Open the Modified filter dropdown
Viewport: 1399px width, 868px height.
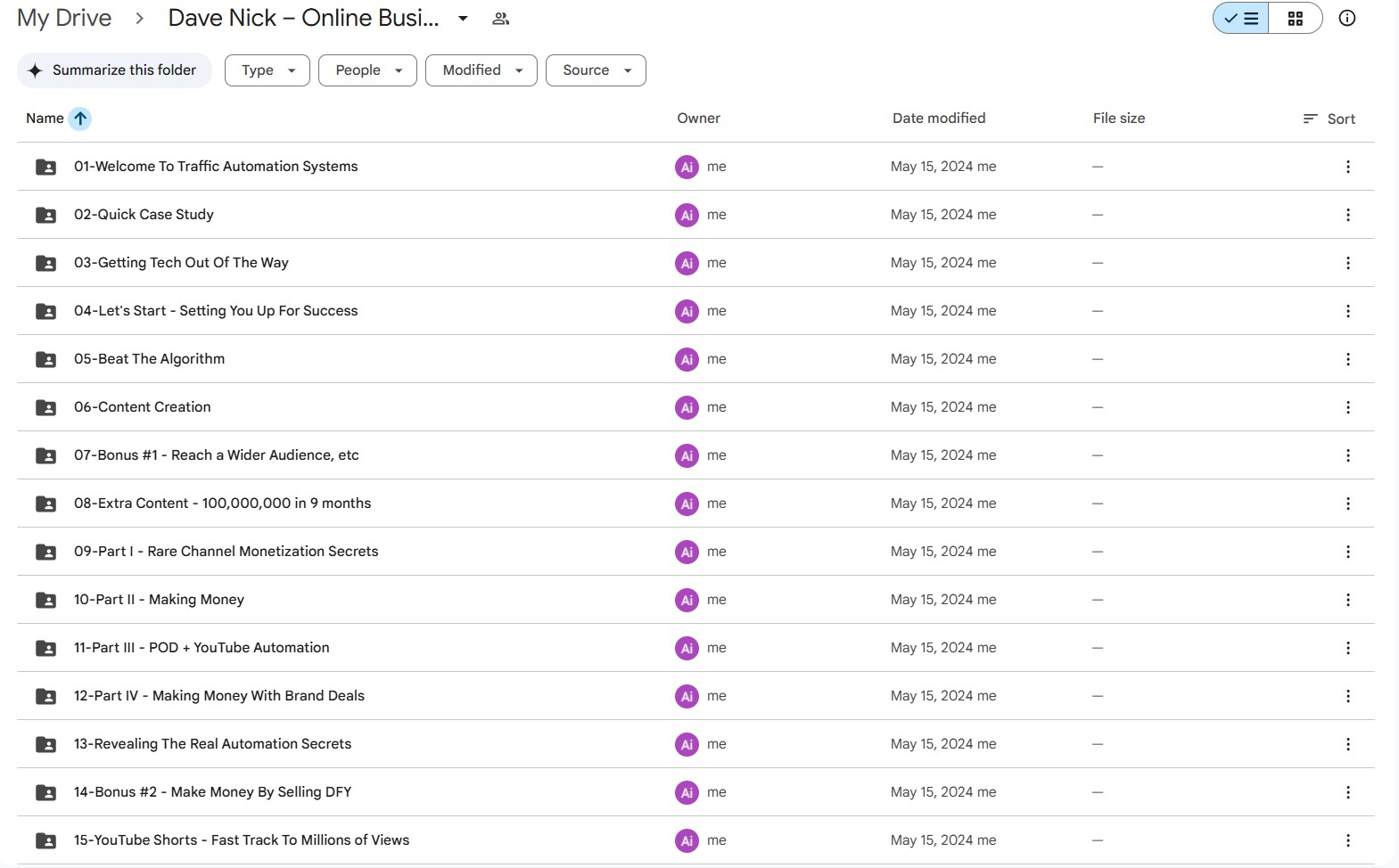pyautogui.click(x=481, y=70)
